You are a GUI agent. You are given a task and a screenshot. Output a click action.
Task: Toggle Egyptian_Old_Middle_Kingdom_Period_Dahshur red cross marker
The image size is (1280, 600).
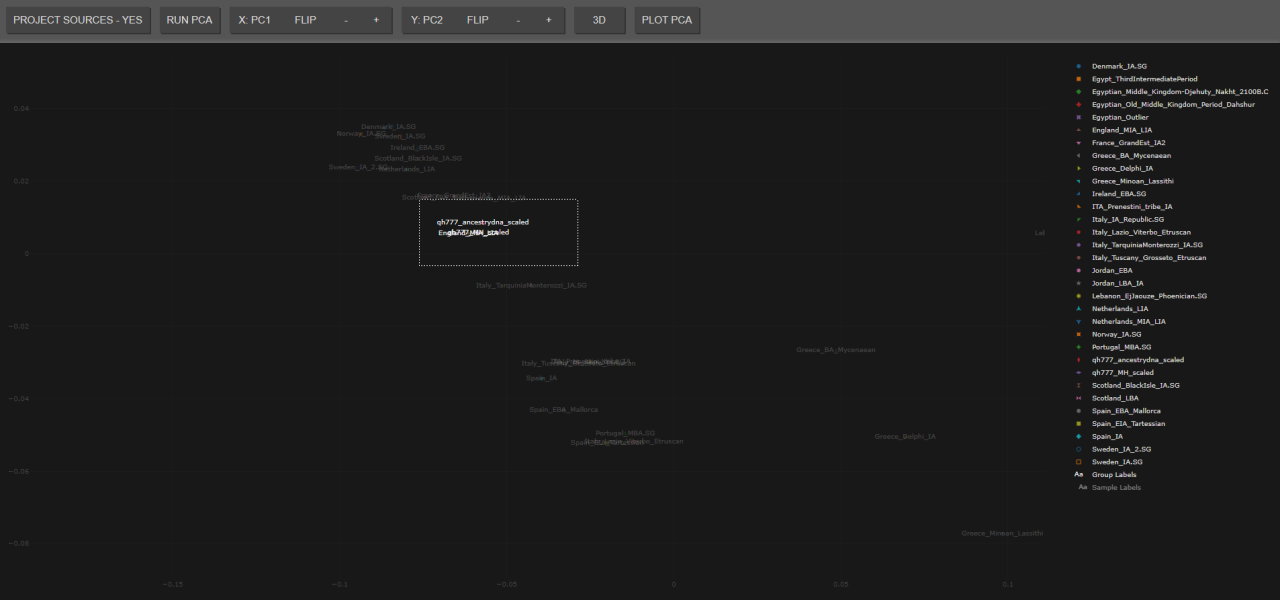[x=1079, y=104]
